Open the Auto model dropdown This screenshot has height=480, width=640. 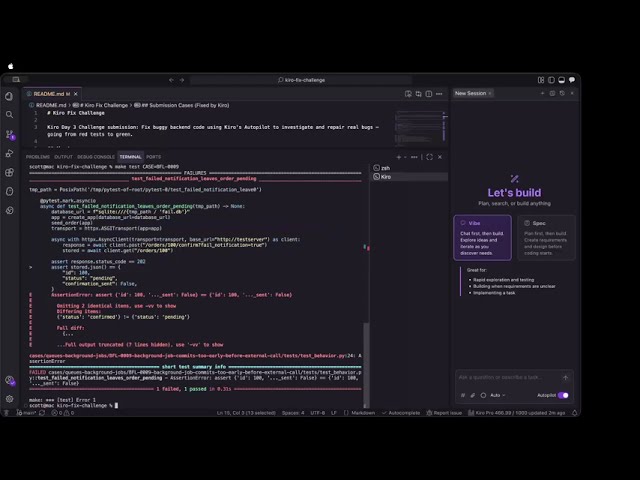tap(498, 395)
